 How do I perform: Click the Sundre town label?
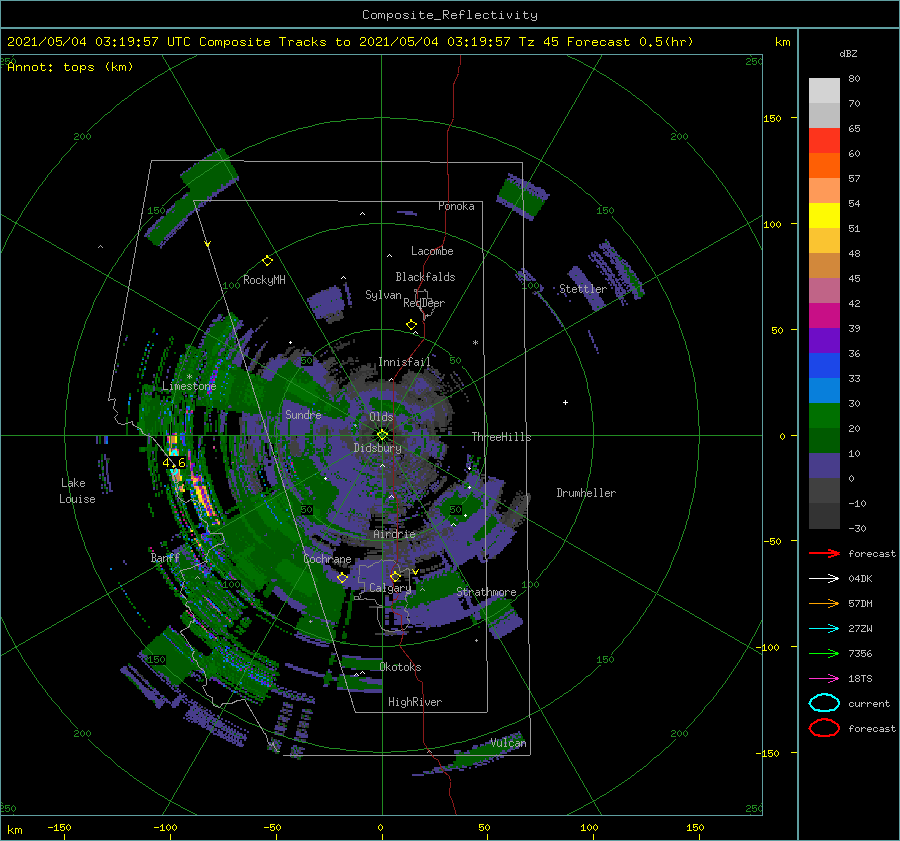click(303, 415)
